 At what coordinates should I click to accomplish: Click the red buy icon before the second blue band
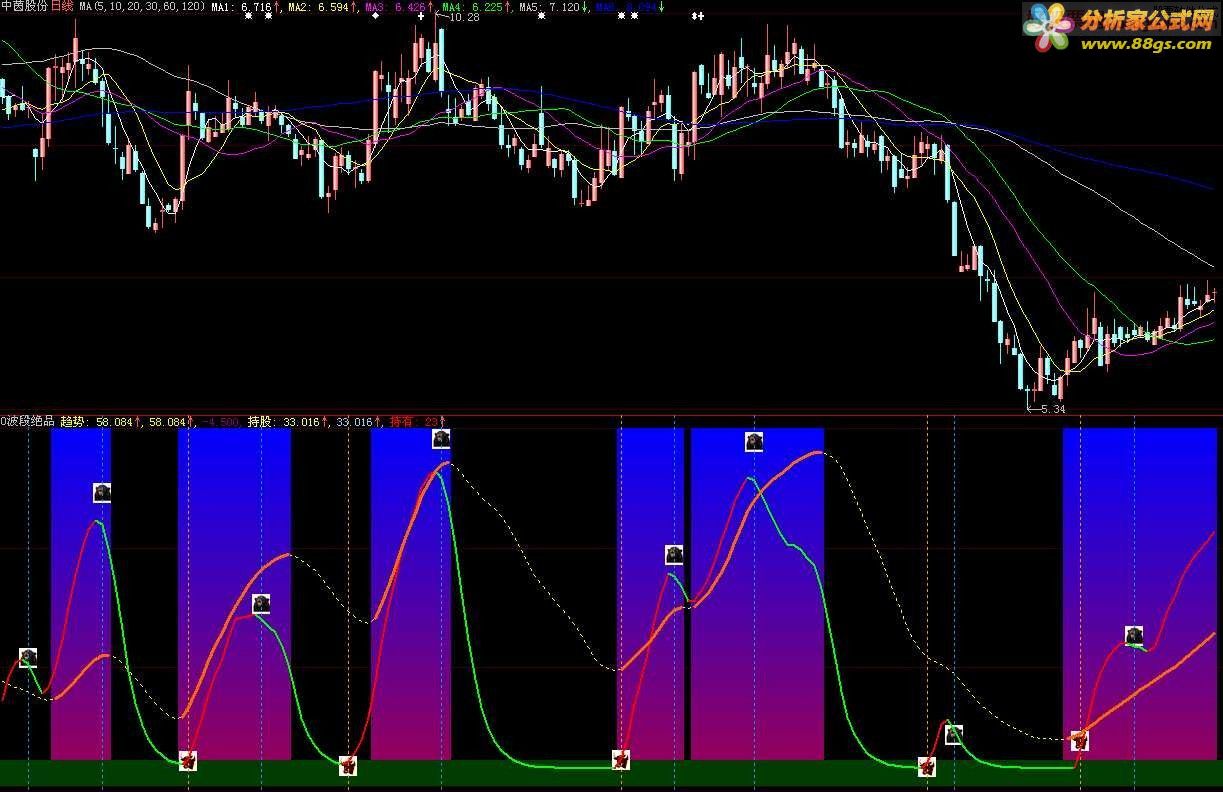[188, 761]
